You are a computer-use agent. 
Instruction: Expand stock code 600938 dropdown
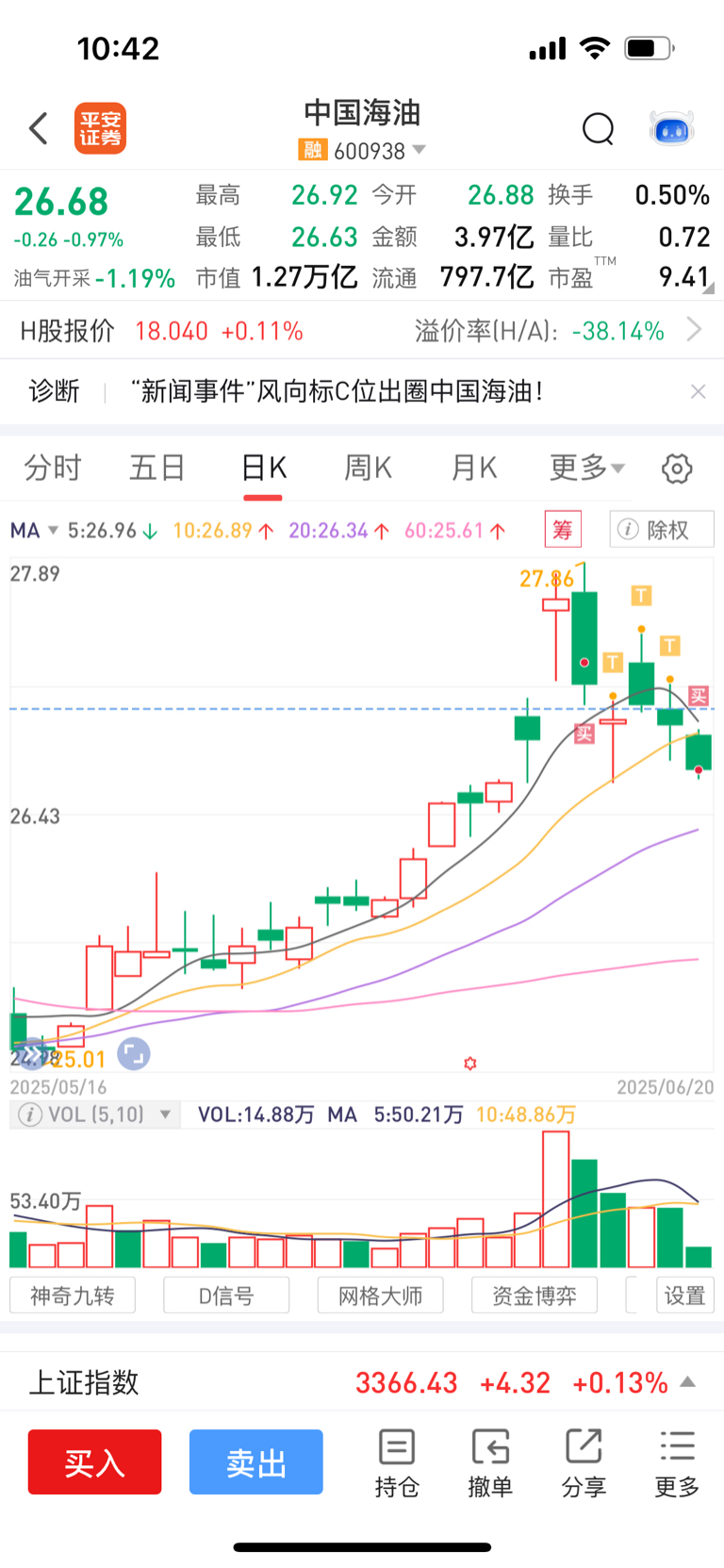(x=419, y=150)
